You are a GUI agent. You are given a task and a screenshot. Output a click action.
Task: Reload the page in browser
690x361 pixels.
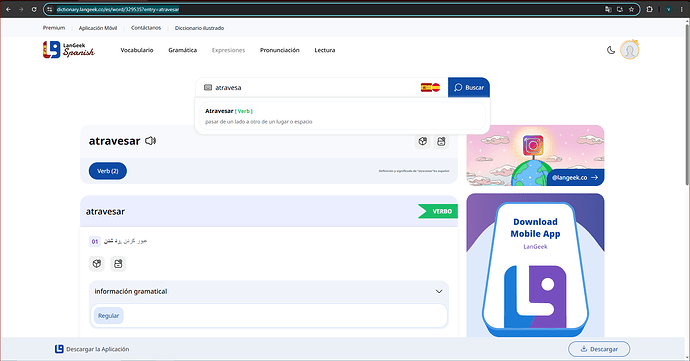[34, 9]
